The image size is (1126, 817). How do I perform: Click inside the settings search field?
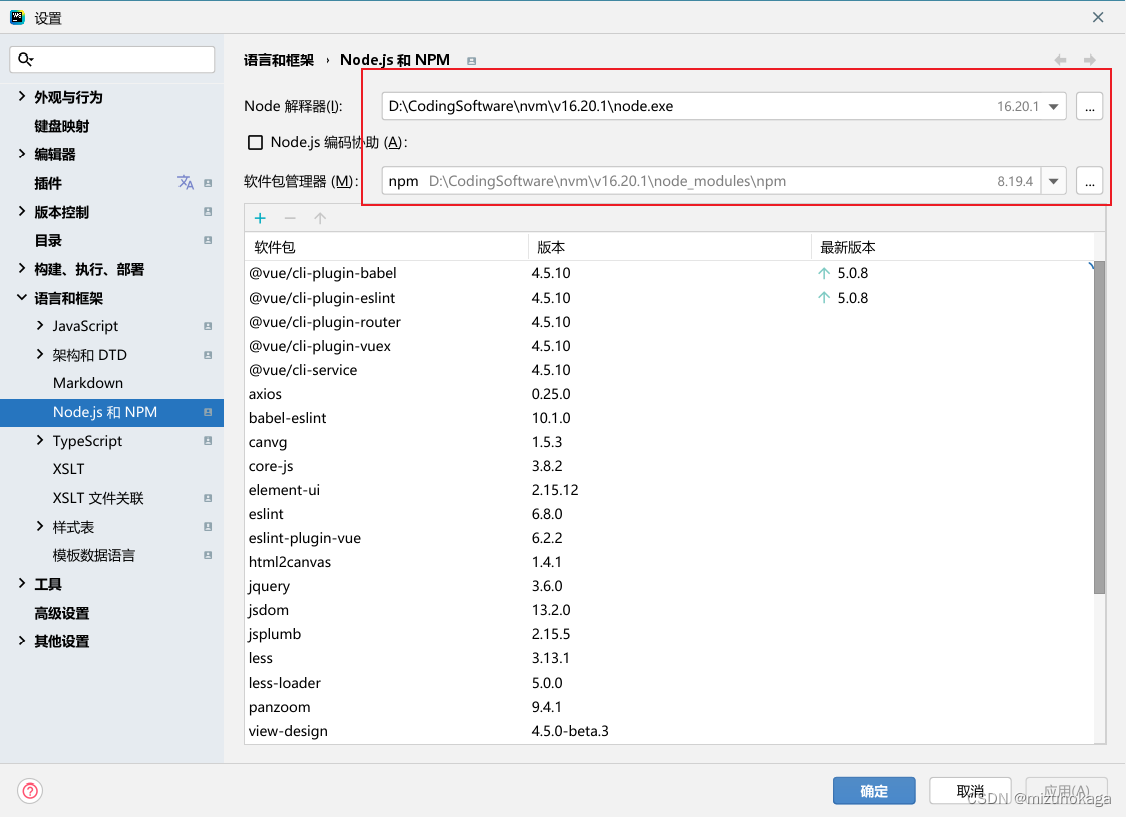(x=112, y=59)
